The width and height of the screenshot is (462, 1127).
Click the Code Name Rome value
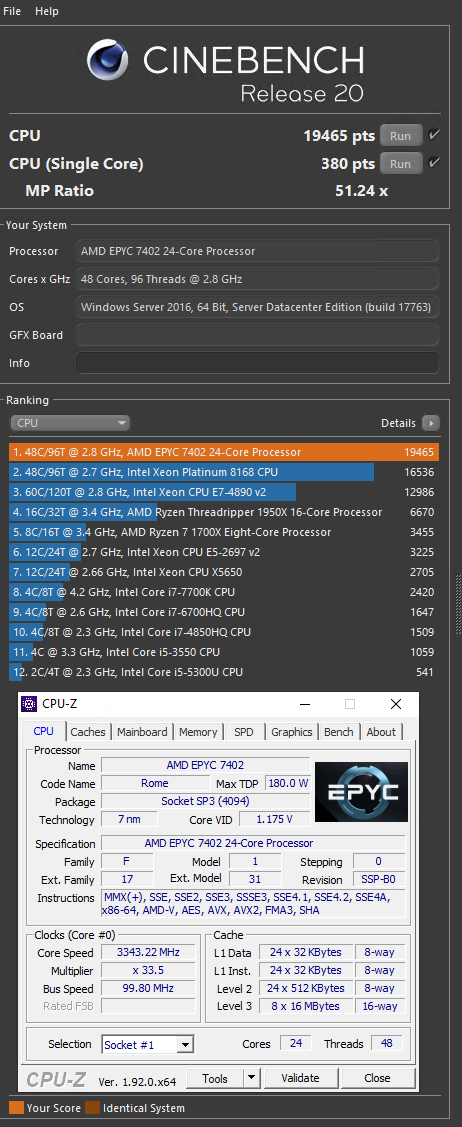155,783
